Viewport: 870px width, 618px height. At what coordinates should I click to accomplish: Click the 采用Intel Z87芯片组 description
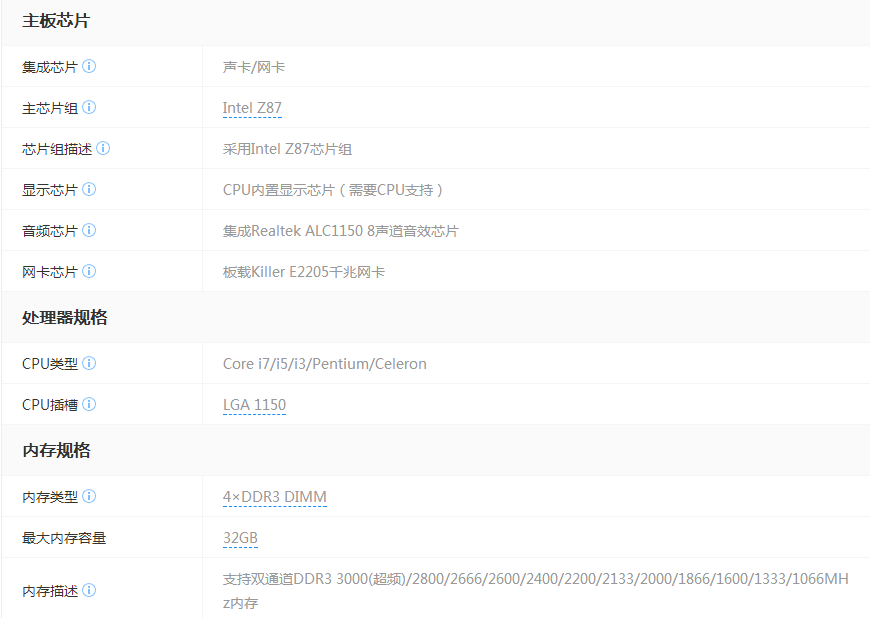(287, 149)
